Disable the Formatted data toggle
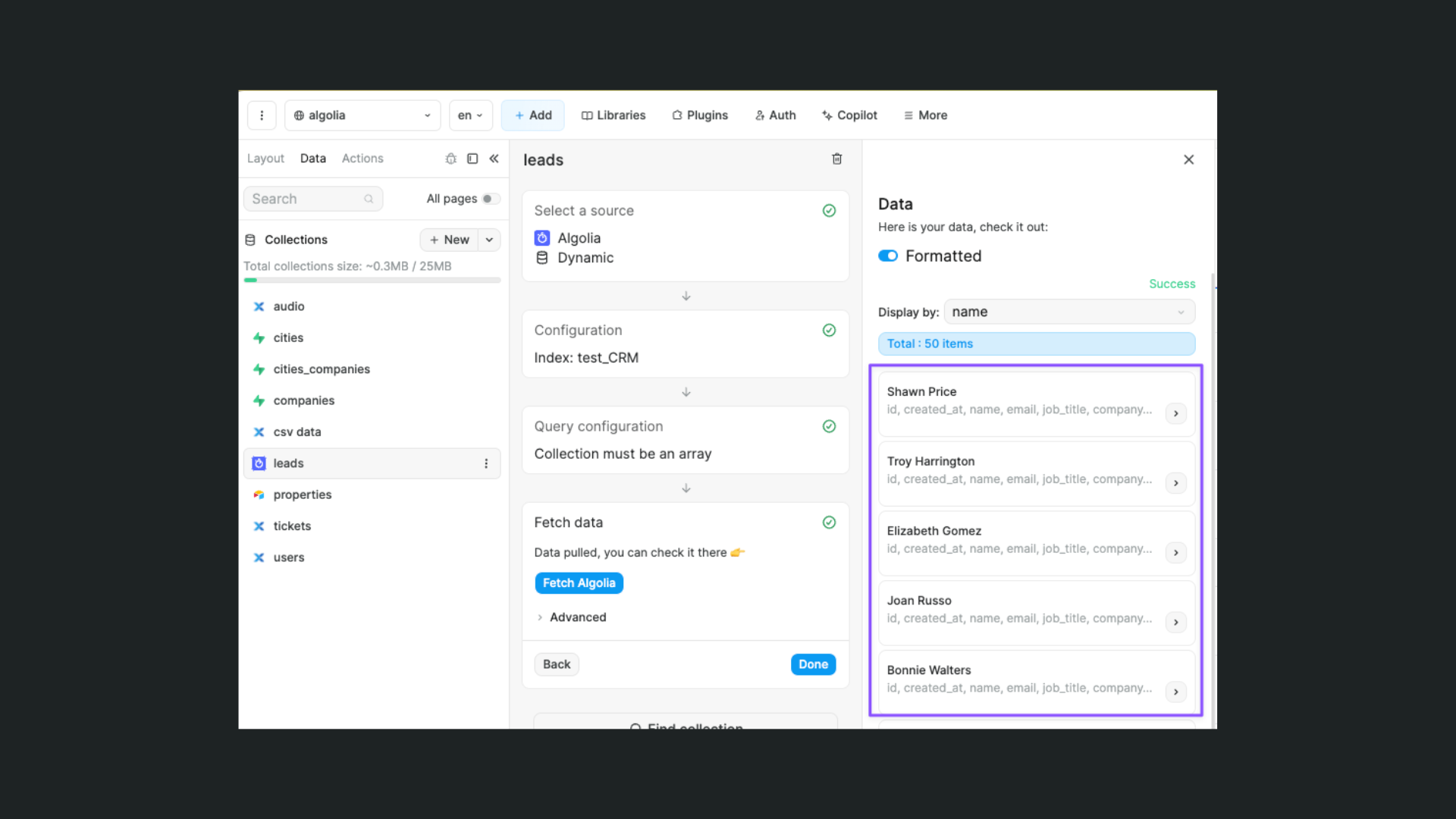 pos(888,256)
